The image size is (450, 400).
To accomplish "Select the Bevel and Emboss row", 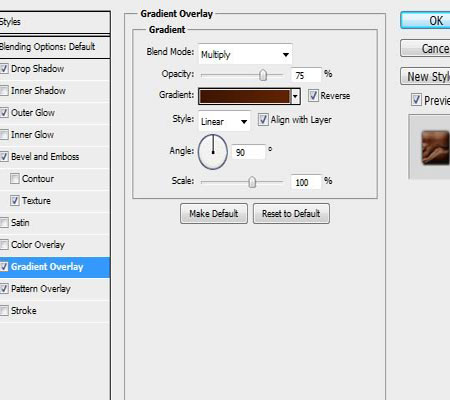I will tap(55, 157).
